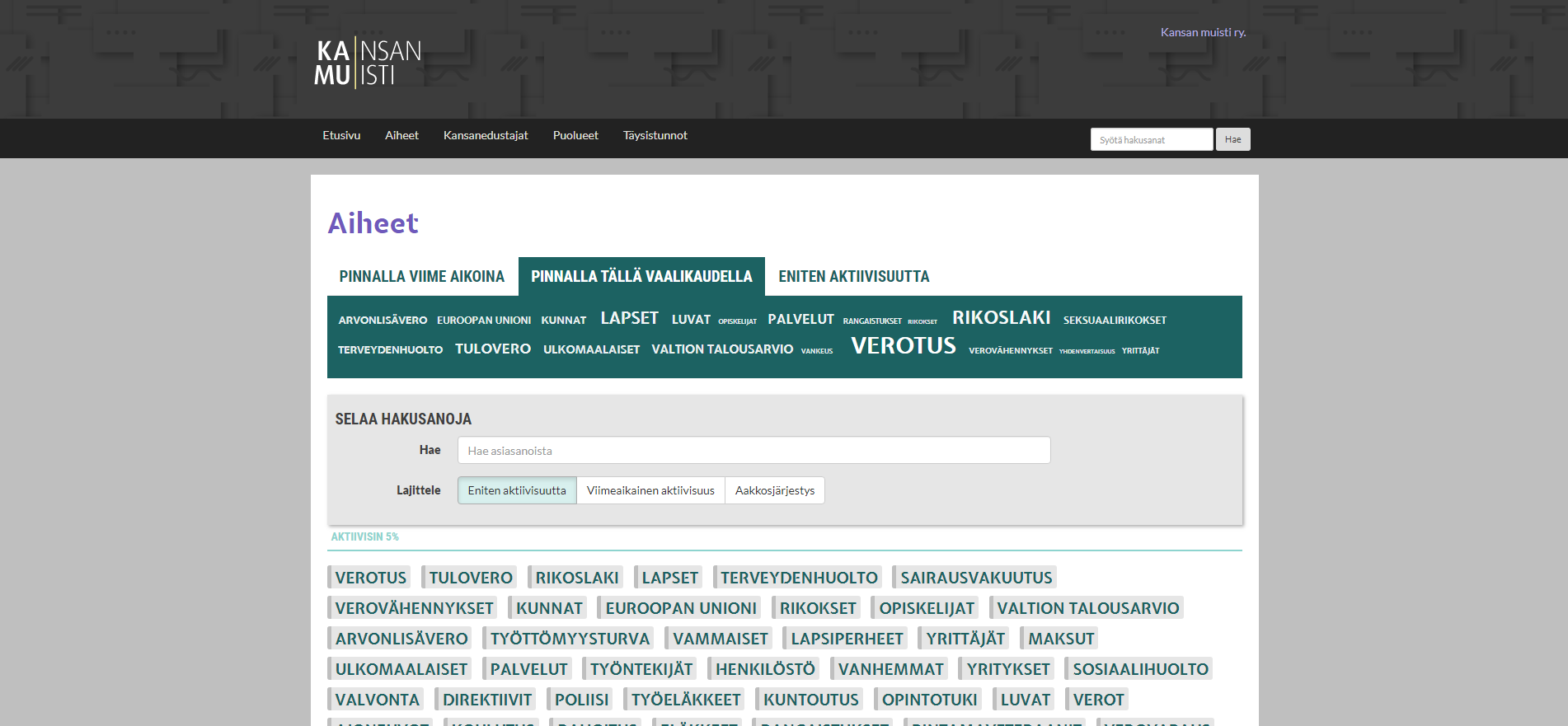Select the Eniten aktiivisuutta sort option
Viewport: 1568px width, 726px height.
pyautogui.click(x=517, y=490)
